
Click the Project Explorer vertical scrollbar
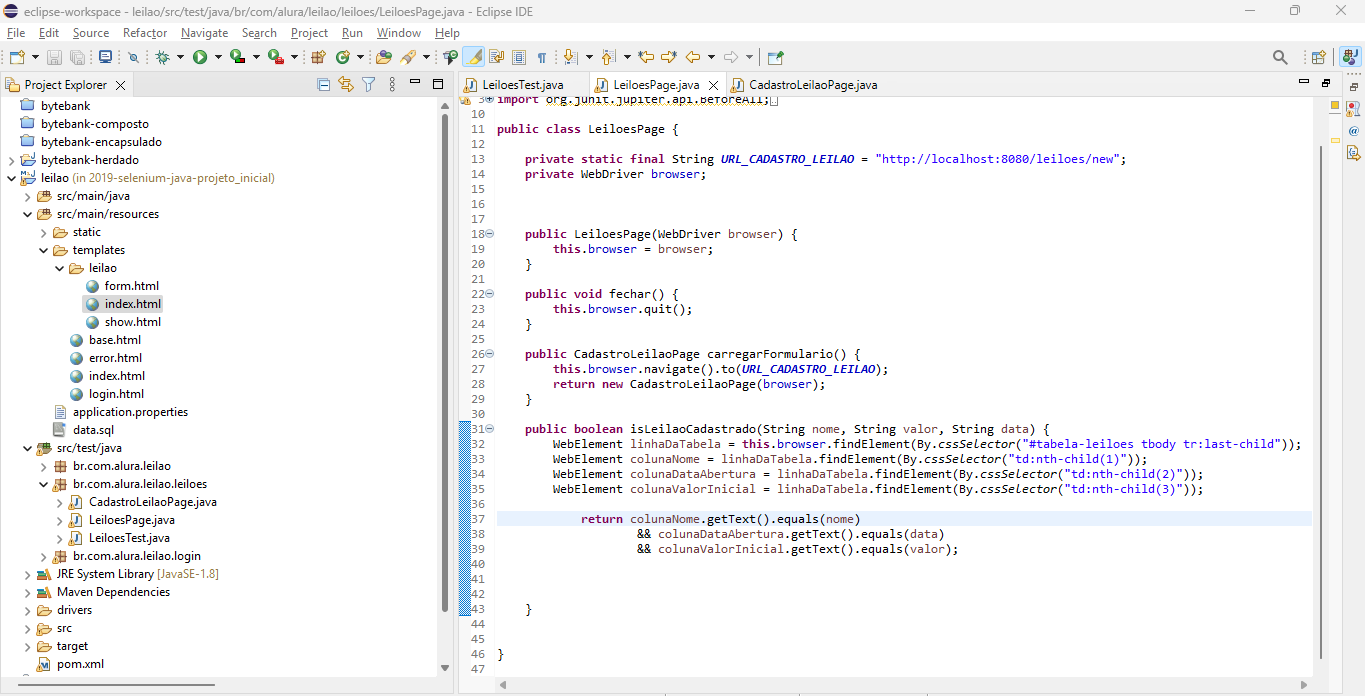coord(445,363)
